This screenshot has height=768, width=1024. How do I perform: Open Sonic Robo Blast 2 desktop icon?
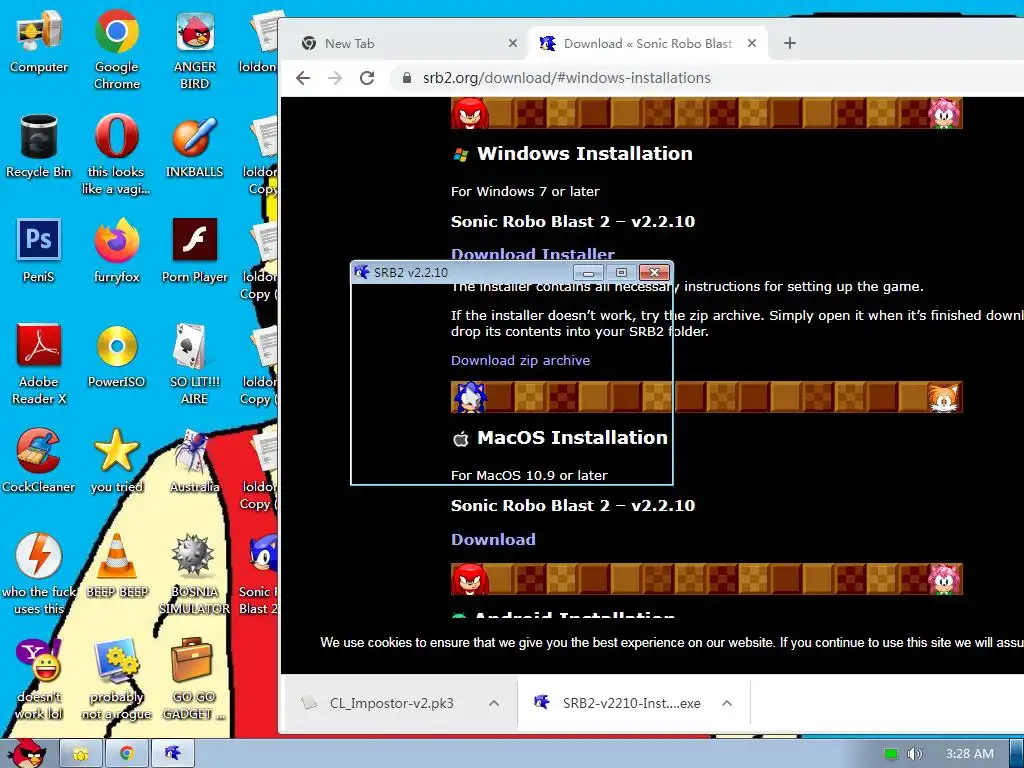point(259,574)
